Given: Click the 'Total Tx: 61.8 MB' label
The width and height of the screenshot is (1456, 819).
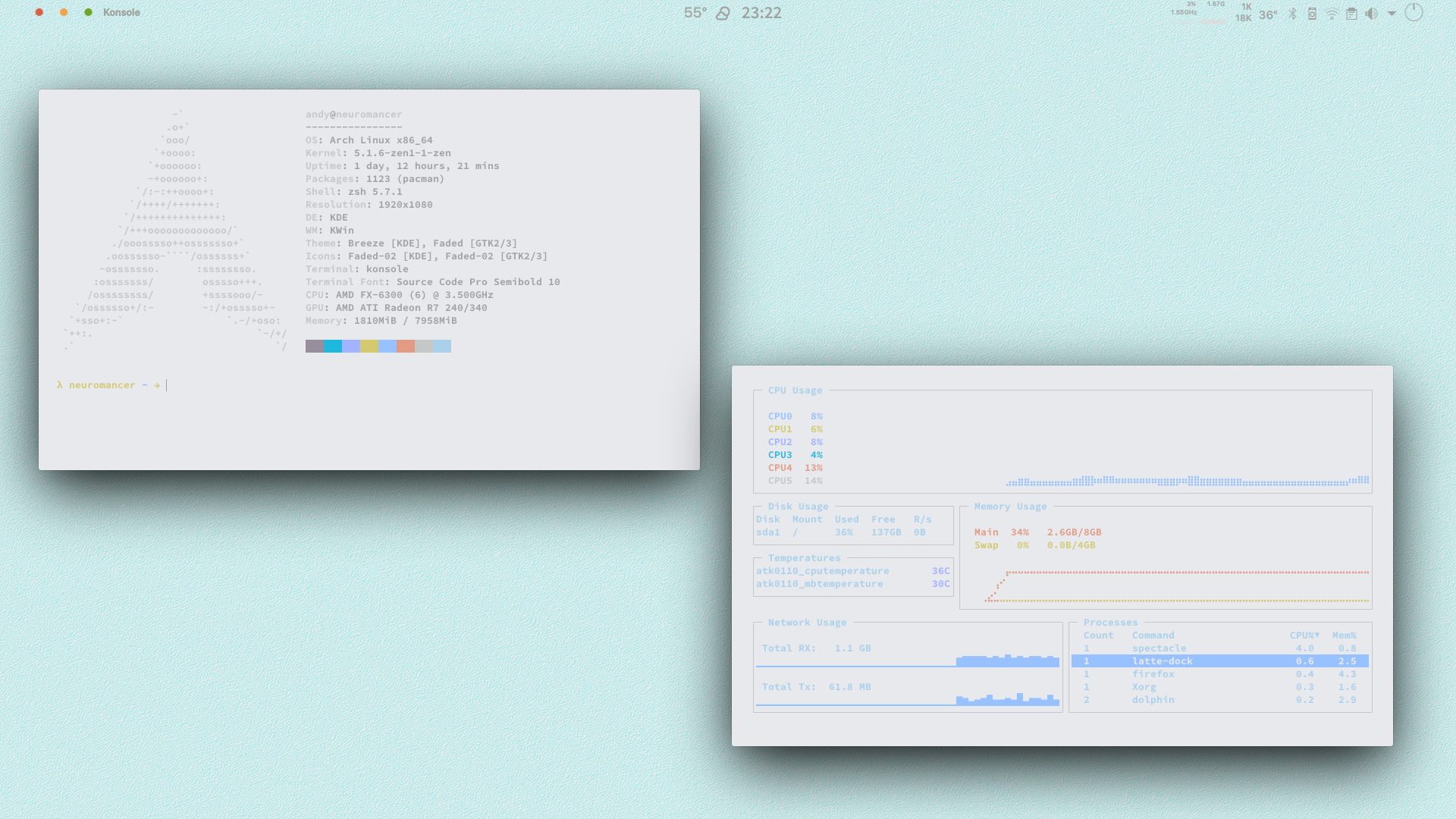Looking at the screenshot, I should coord(817,687).
